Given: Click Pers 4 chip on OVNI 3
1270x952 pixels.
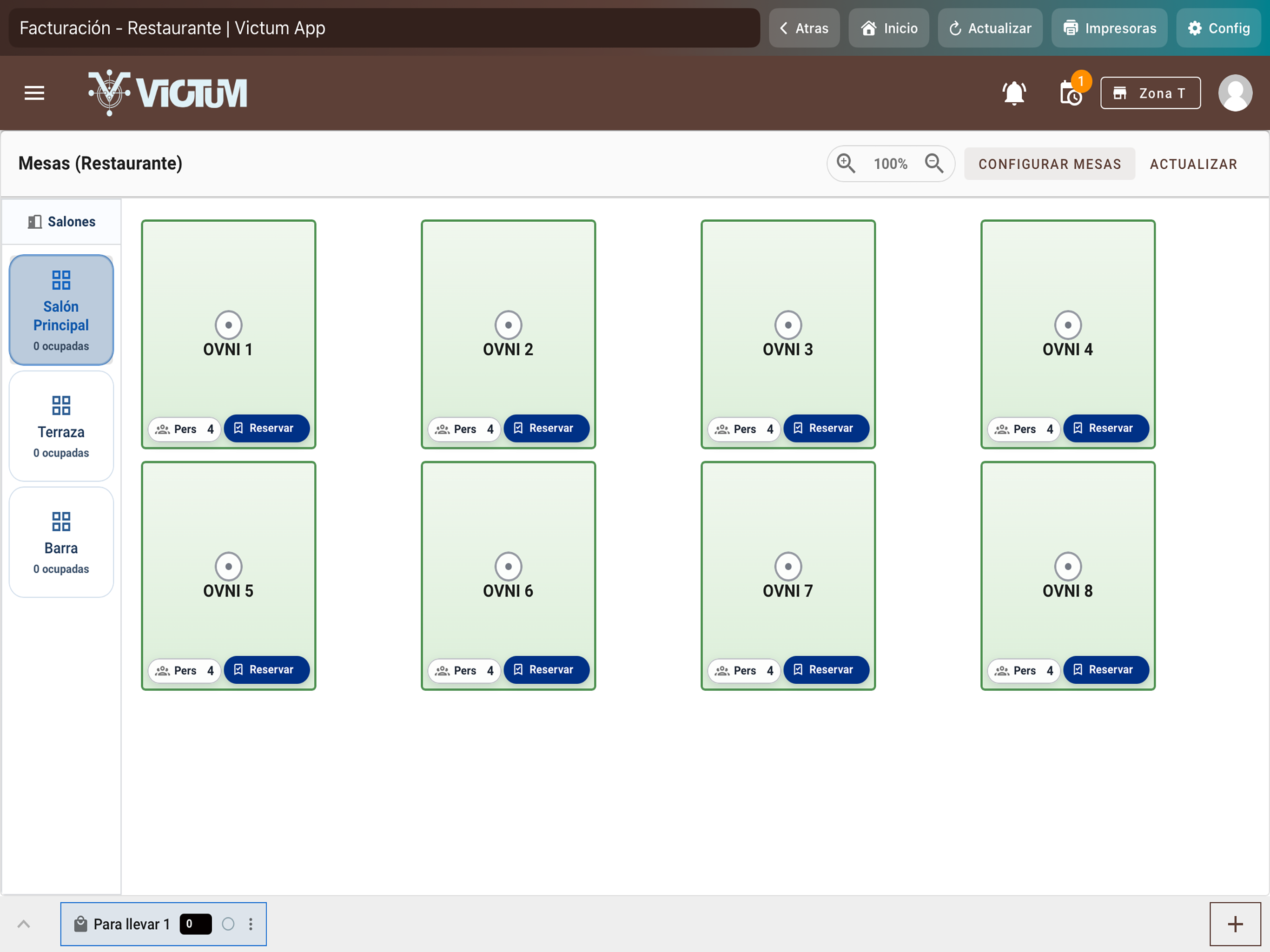Looking at the screenshot, I should 744,429.
